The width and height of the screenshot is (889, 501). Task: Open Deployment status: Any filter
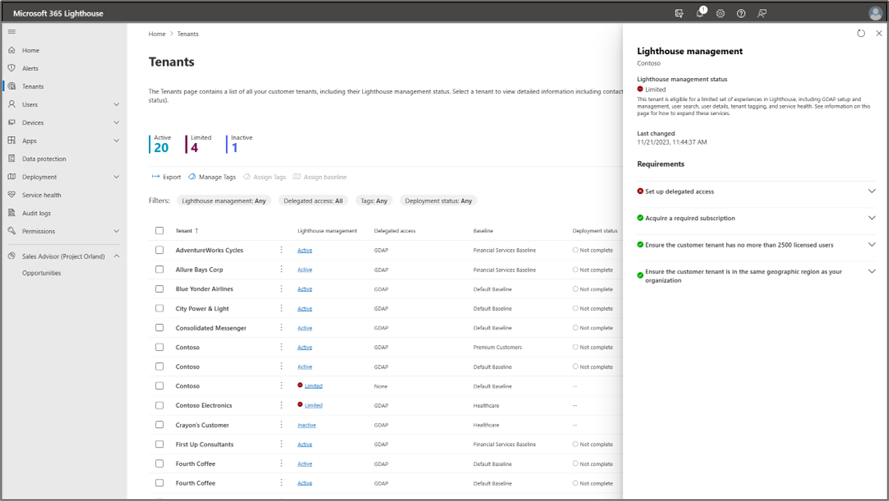[x=438, y=201]
